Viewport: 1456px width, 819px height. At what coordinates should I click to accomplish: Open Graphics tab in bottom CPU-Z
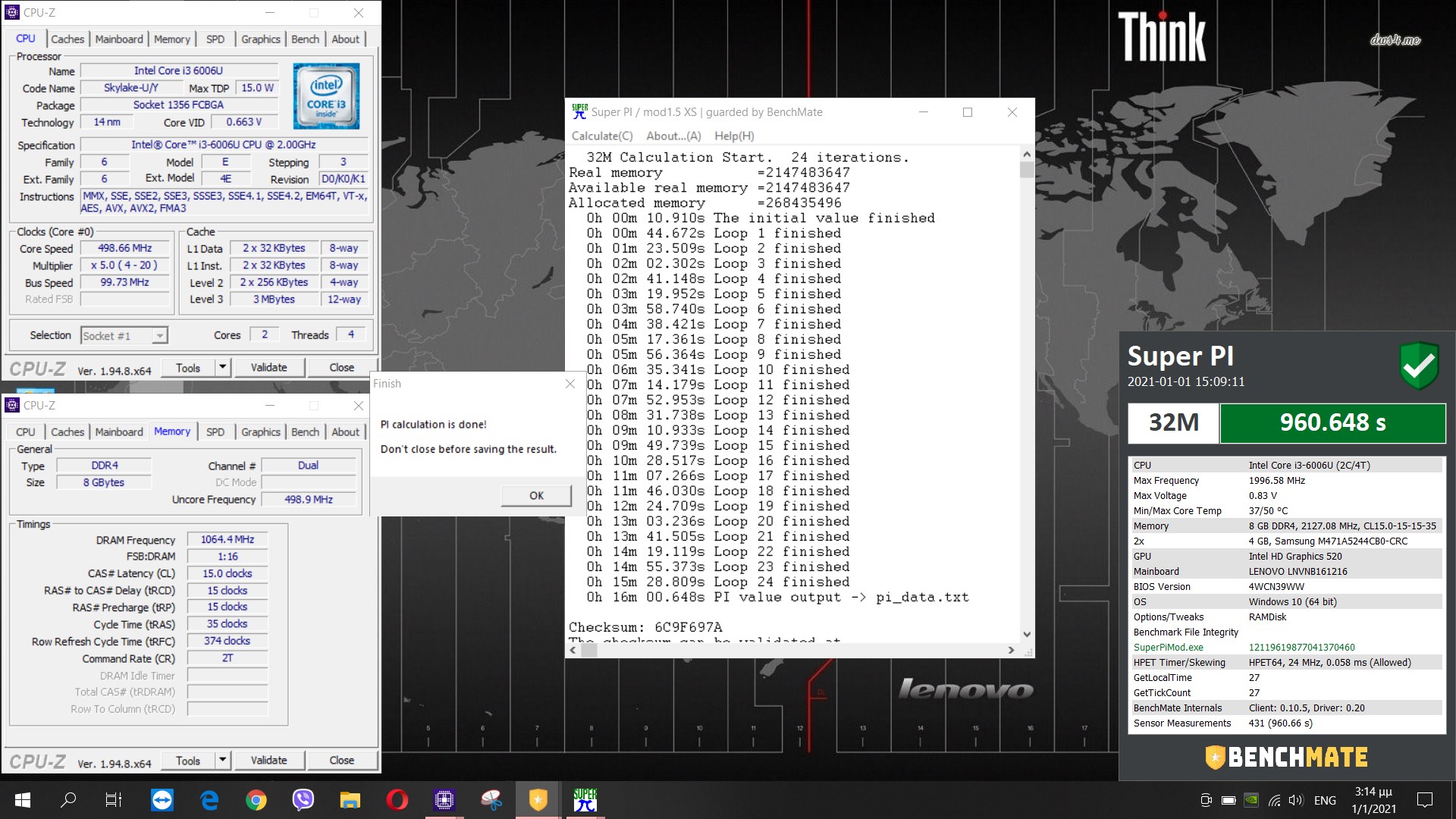coord(261,431)
